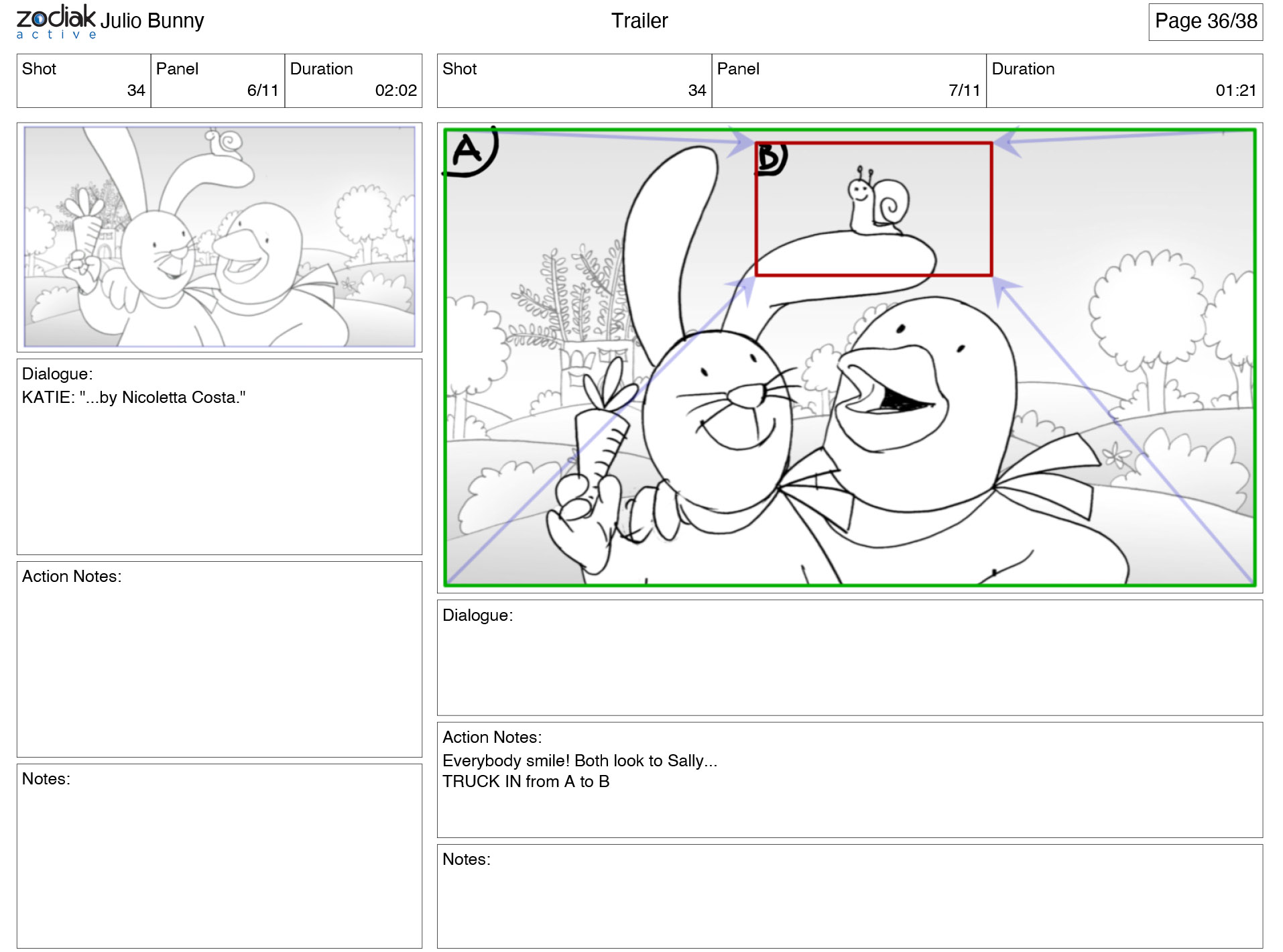Click shot number 34 of panel 6/11
Image resolution: width=1283 pixels, height=952 pixels.
tap(136, 91)
